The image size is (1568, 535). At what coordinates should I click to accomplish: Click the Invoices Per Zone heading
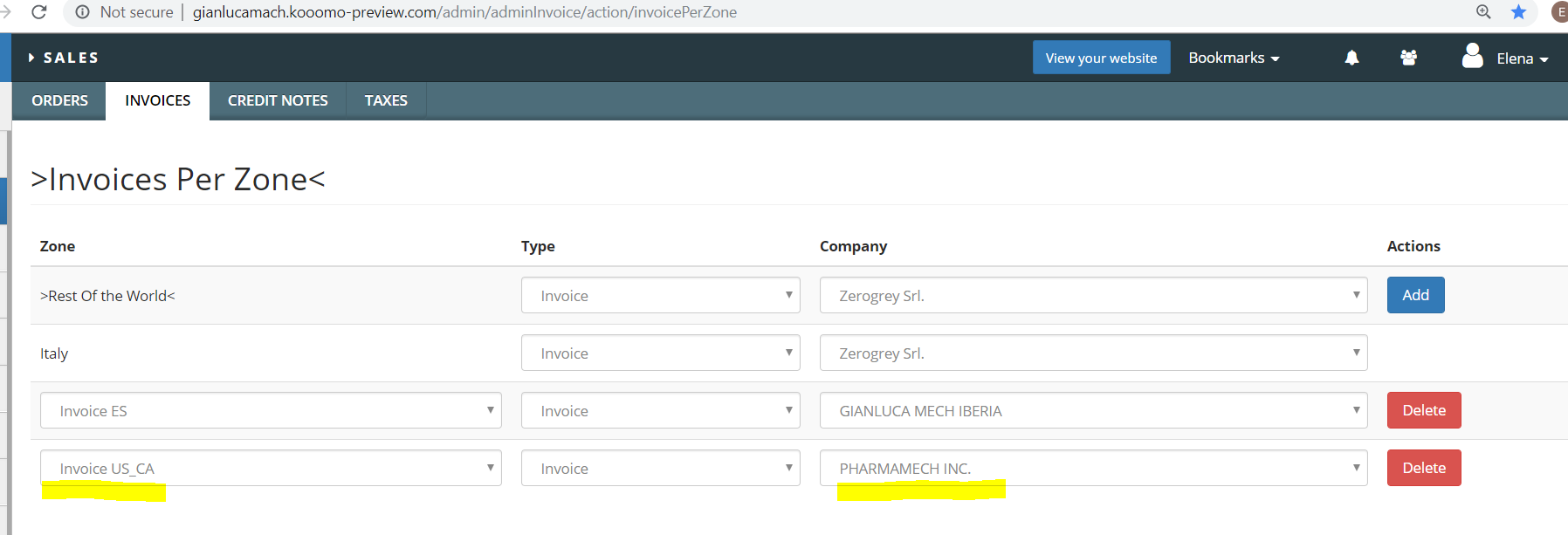[x=178, y=179]
